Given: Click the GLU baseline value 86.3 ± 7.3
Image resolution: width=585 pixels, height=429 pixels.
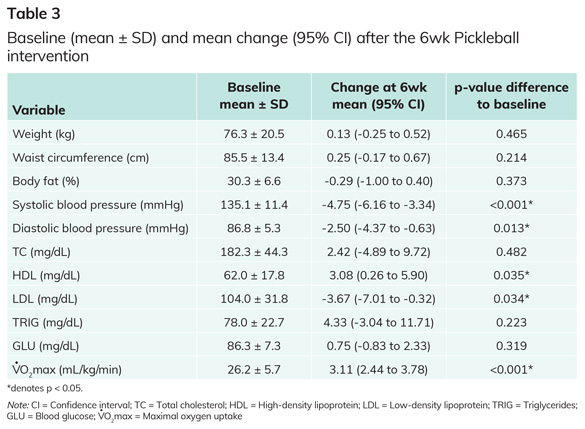Looking at the screenshot, I should [254, 346].
